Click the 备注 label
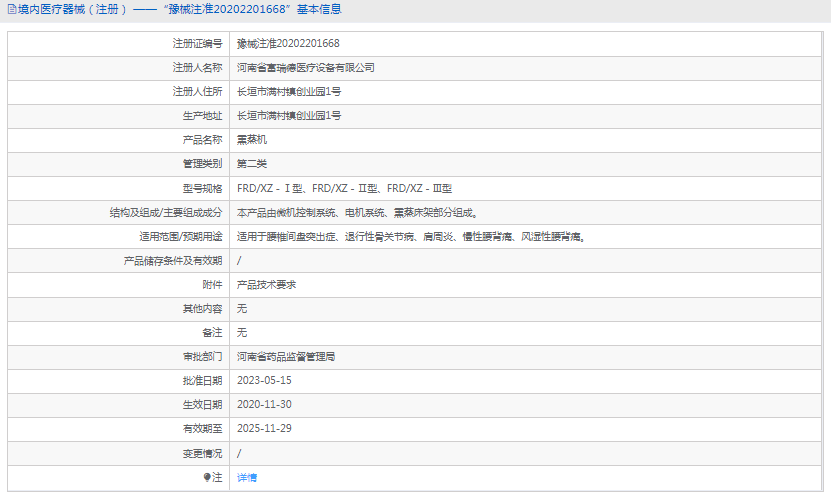 (213, 332)
